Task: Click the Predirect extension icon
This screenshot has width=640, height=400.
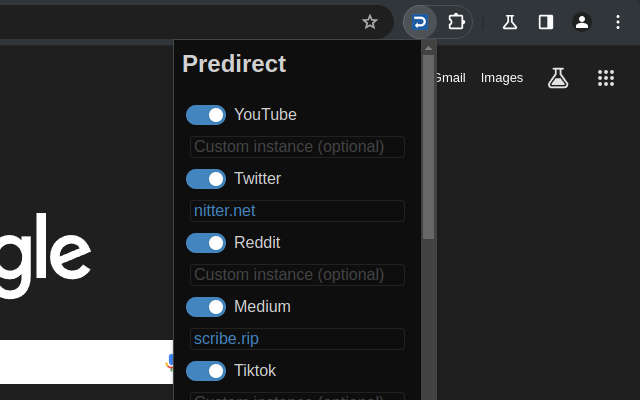Action: point(420,22)
